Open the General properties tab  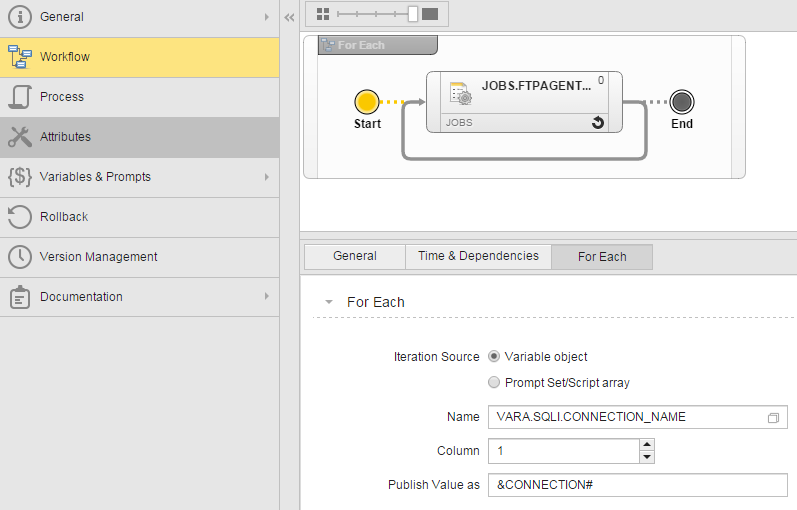coord(354,257)
